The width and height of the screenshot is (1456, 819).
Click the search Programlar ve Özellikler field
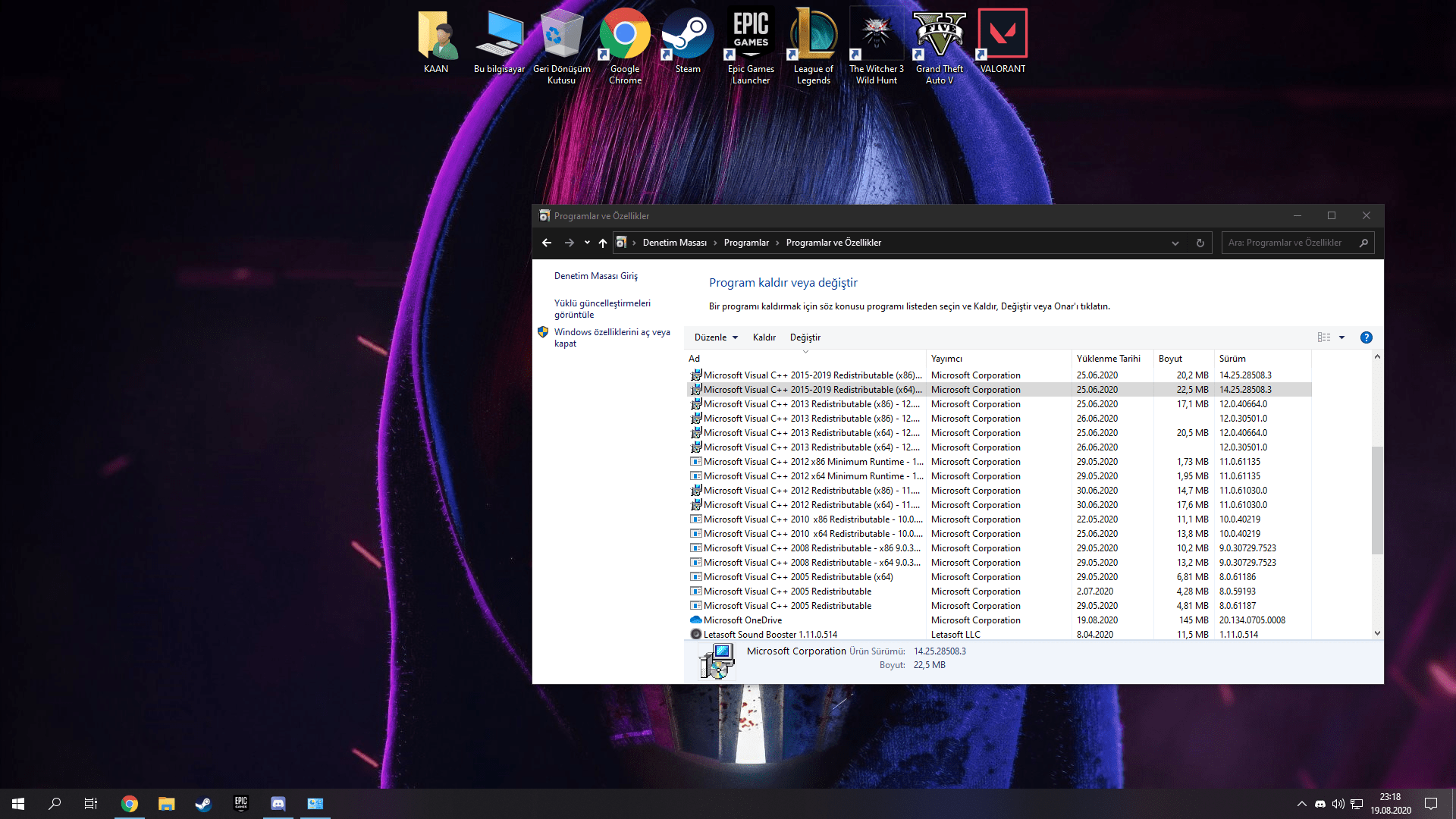tap(1289, 243)
